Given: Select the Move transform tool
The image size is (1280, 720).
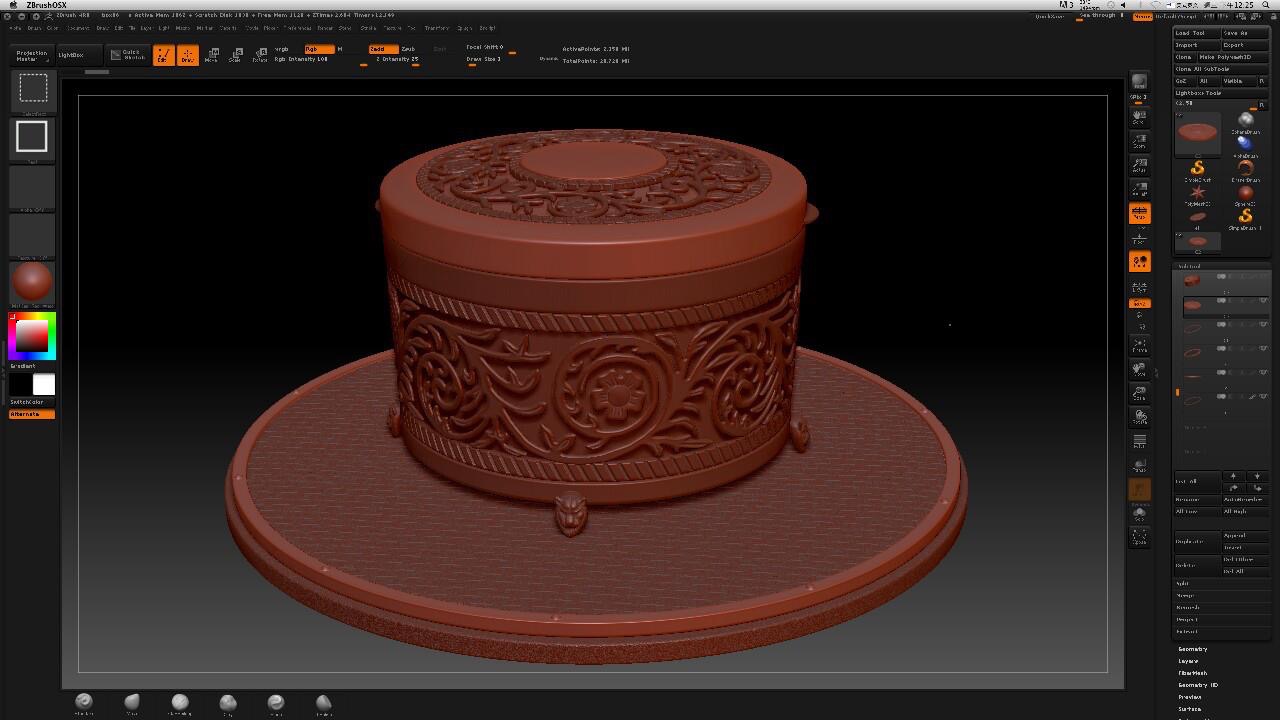Looking at the screenshot, I should pyautogui.click(x=211, y=56).
